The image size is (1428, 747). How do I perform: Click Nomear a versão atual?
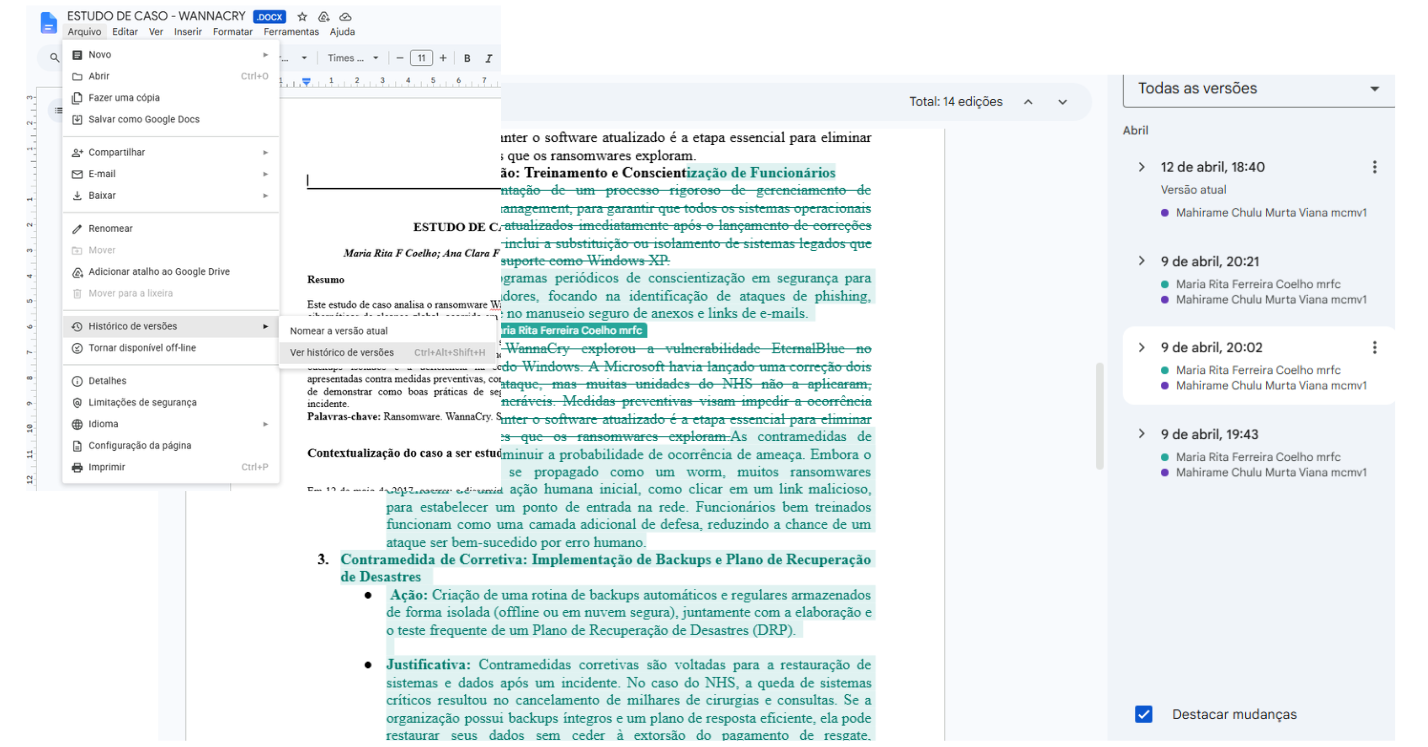[x=388, y=331]
